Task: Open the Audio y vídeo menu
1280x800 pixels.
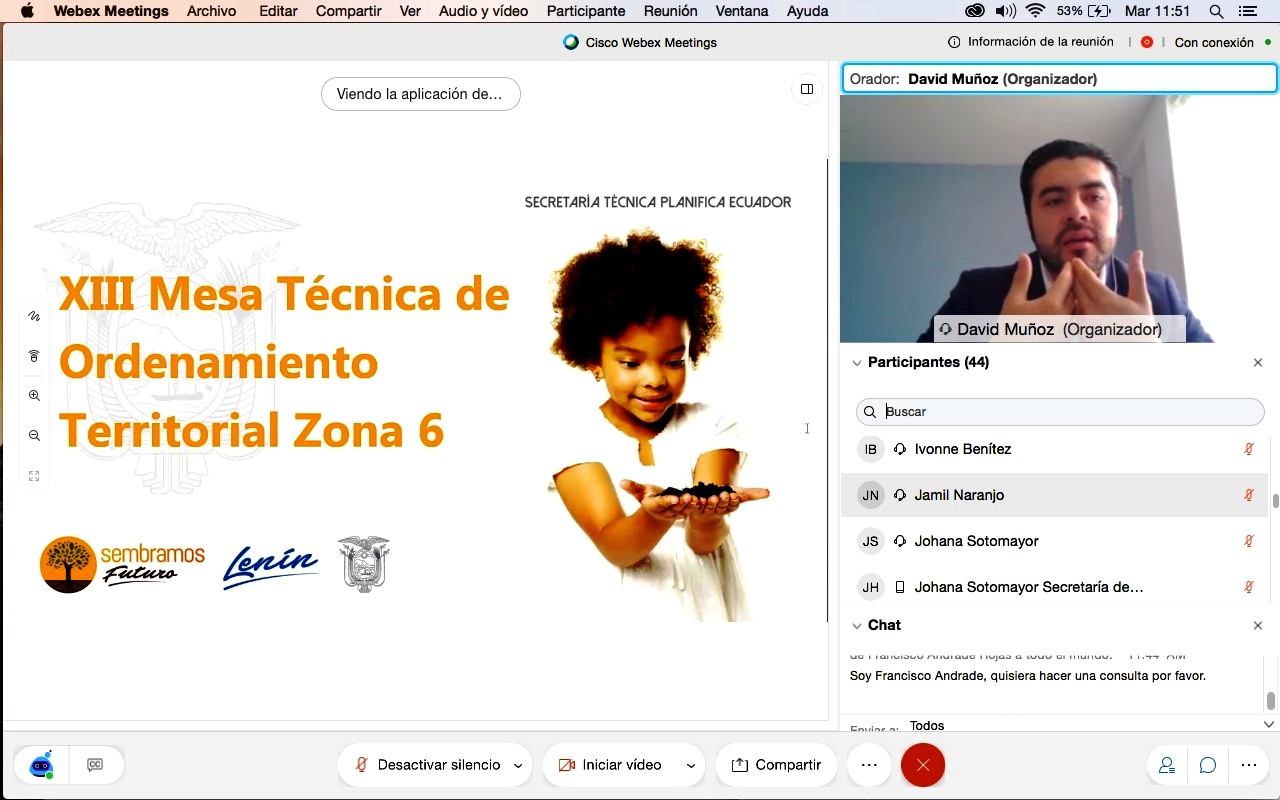Action: pyautogui.click(x=483, y=11)
